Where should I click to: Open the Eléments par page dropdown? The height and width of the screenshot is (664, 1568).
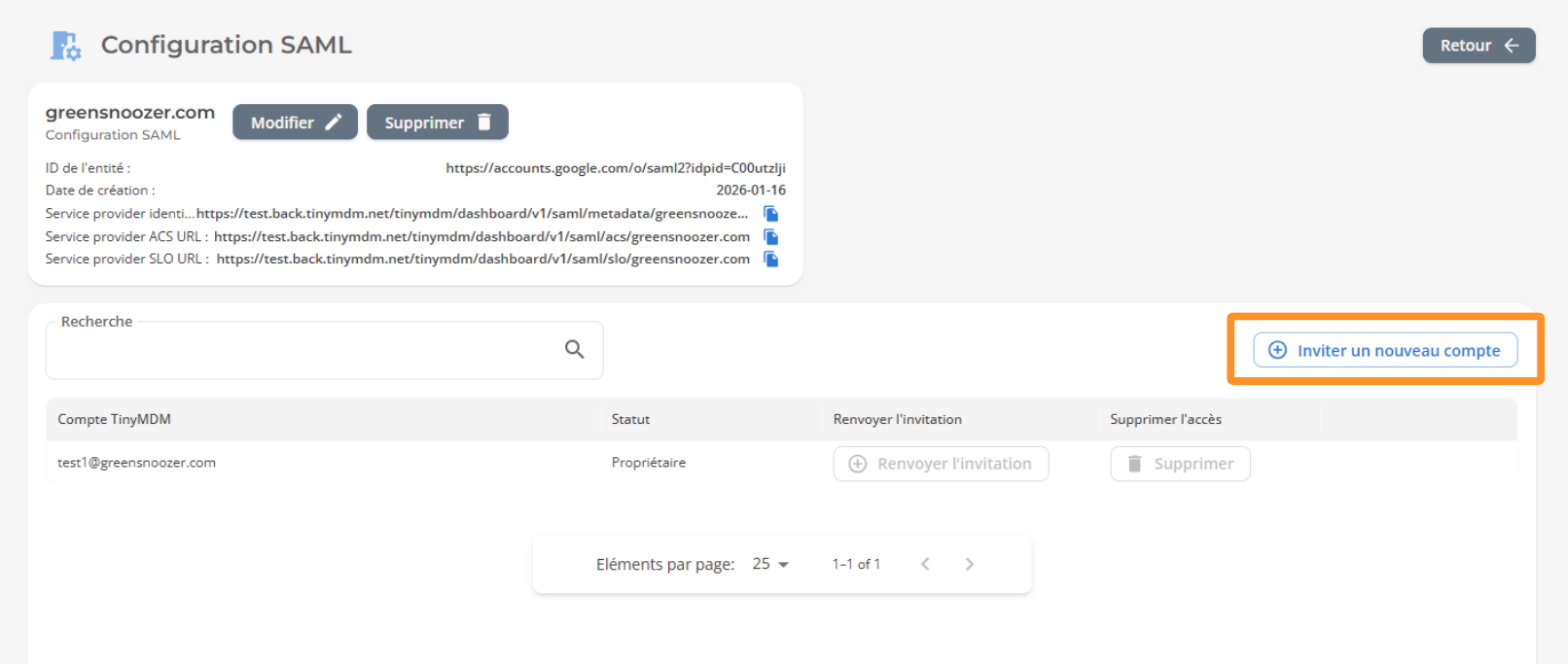[x=770, y=564]
